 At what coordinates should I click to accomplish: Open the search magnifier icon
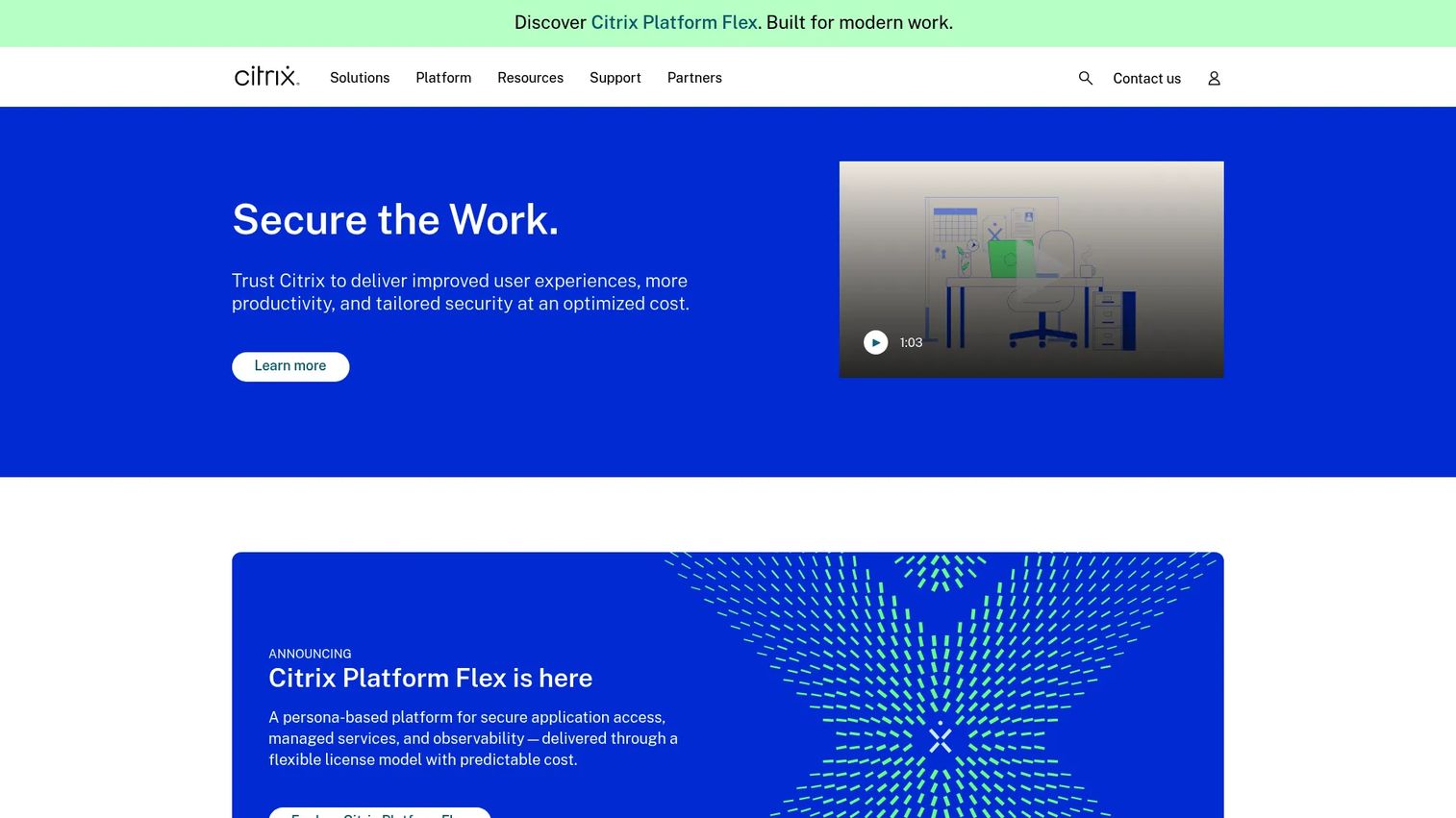pyautogui.click(x=1086, y=78)
